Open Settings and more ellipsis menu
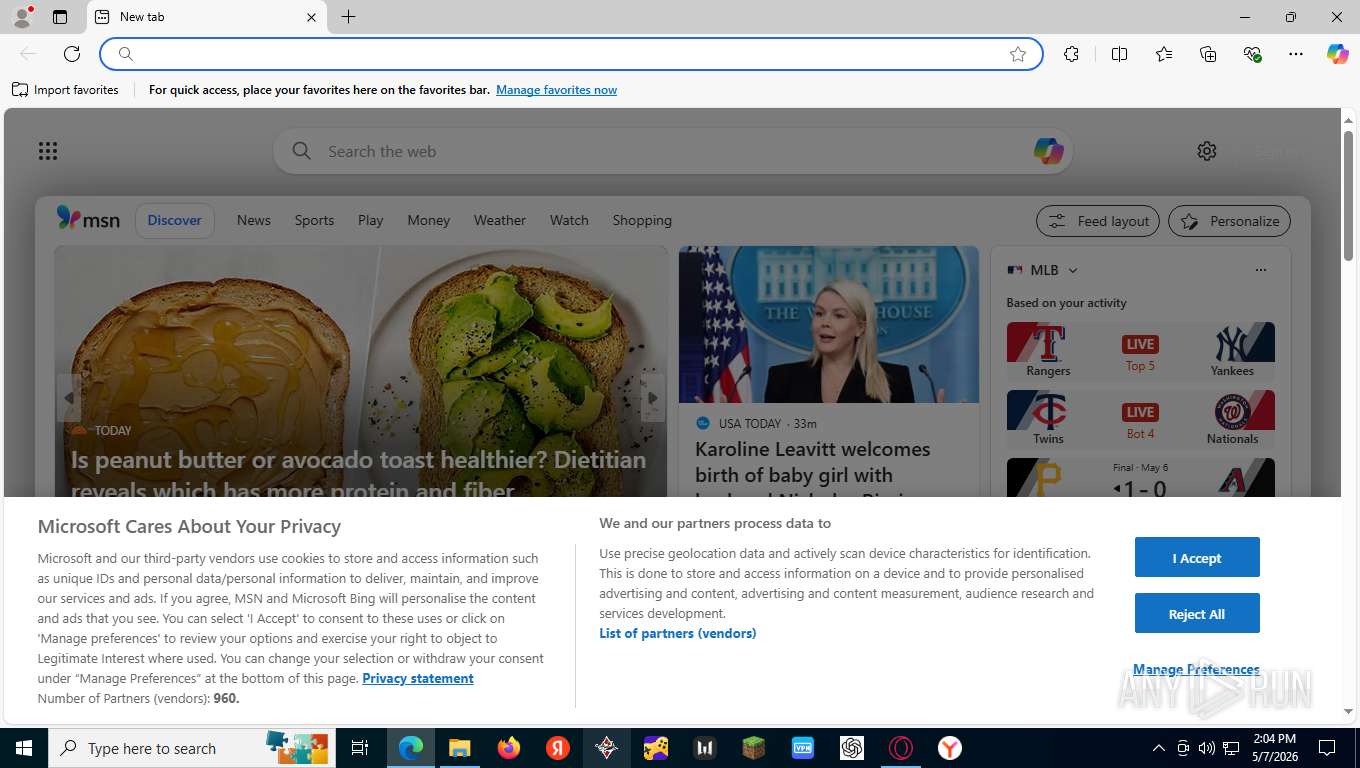1360x768 pixels. 1296,54
